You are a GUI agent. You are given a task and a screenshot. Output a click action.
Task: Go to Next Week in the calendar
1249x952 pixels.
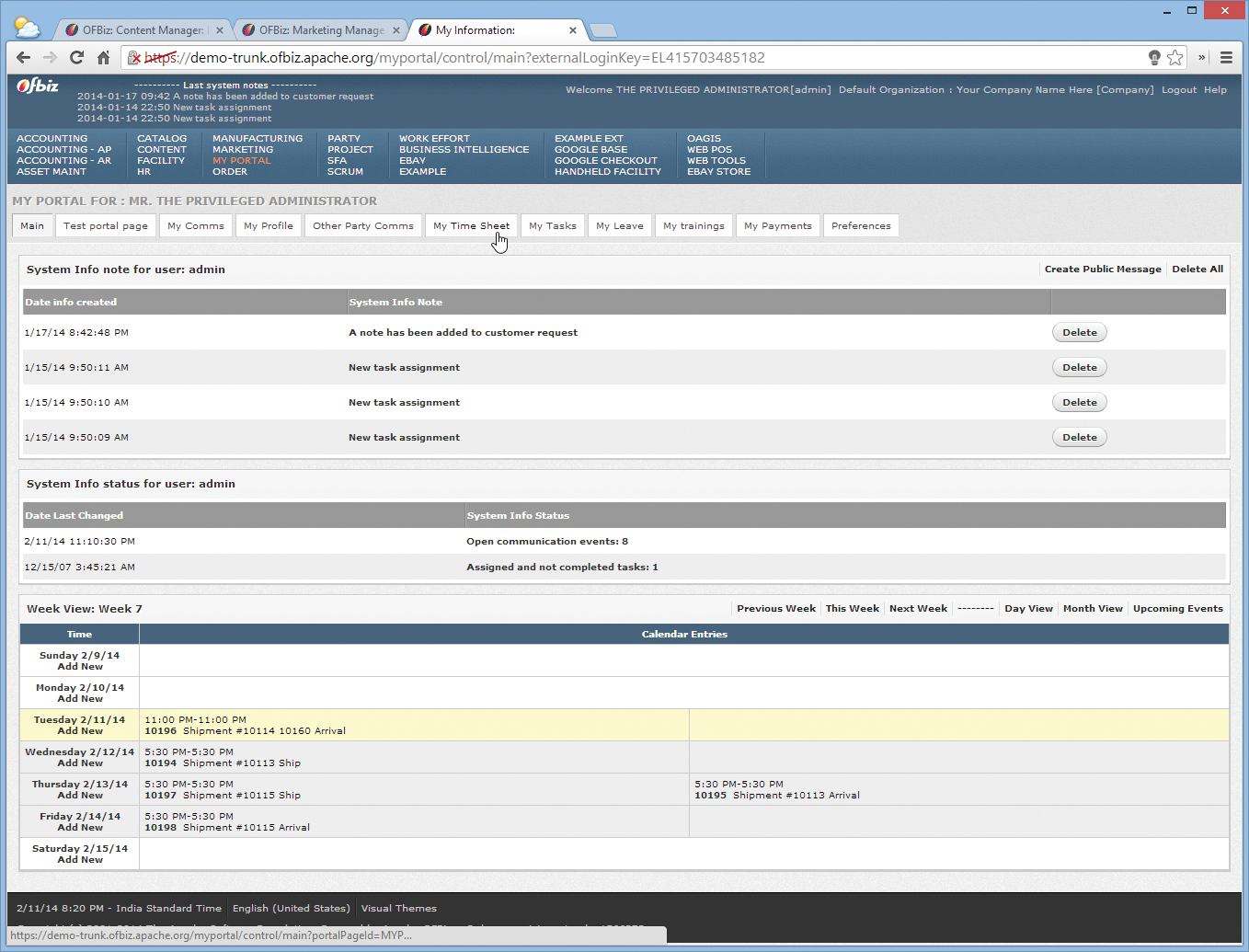917,608
